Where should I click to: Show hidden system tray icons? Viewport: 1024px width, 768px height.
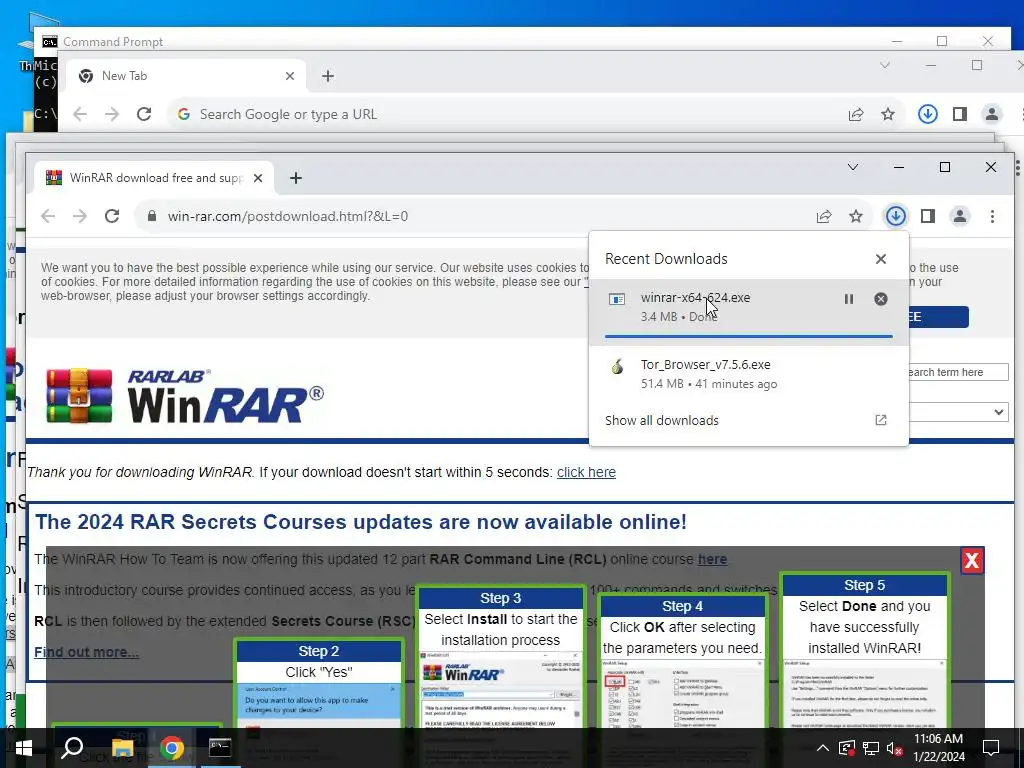pos(822,748)
